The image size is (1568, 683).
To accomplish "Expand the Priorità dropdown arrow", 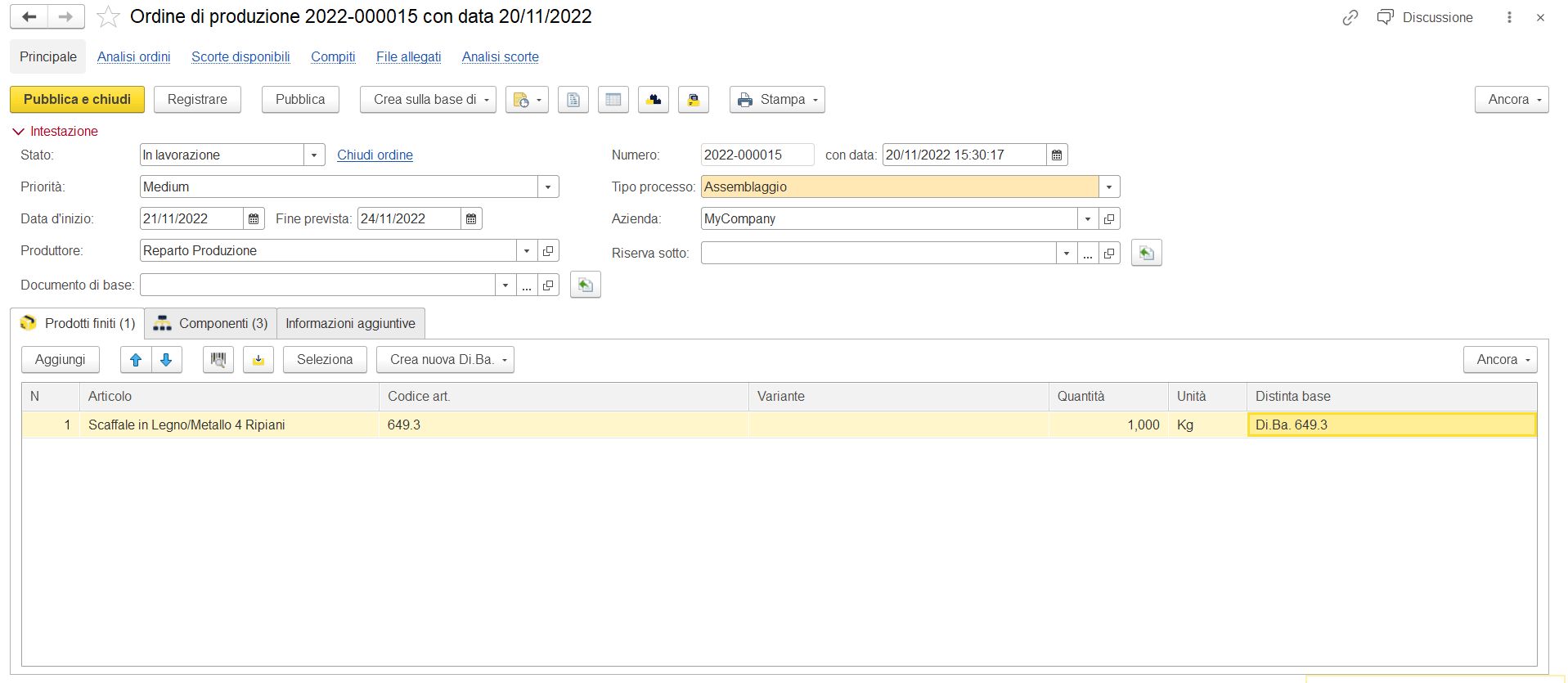I will click(548, 186).
